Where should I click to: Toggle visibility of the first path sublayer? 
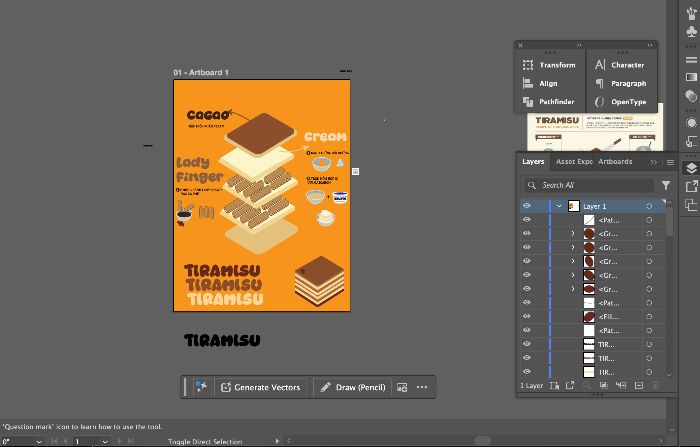pyautogui.click(x=527, y=220)
